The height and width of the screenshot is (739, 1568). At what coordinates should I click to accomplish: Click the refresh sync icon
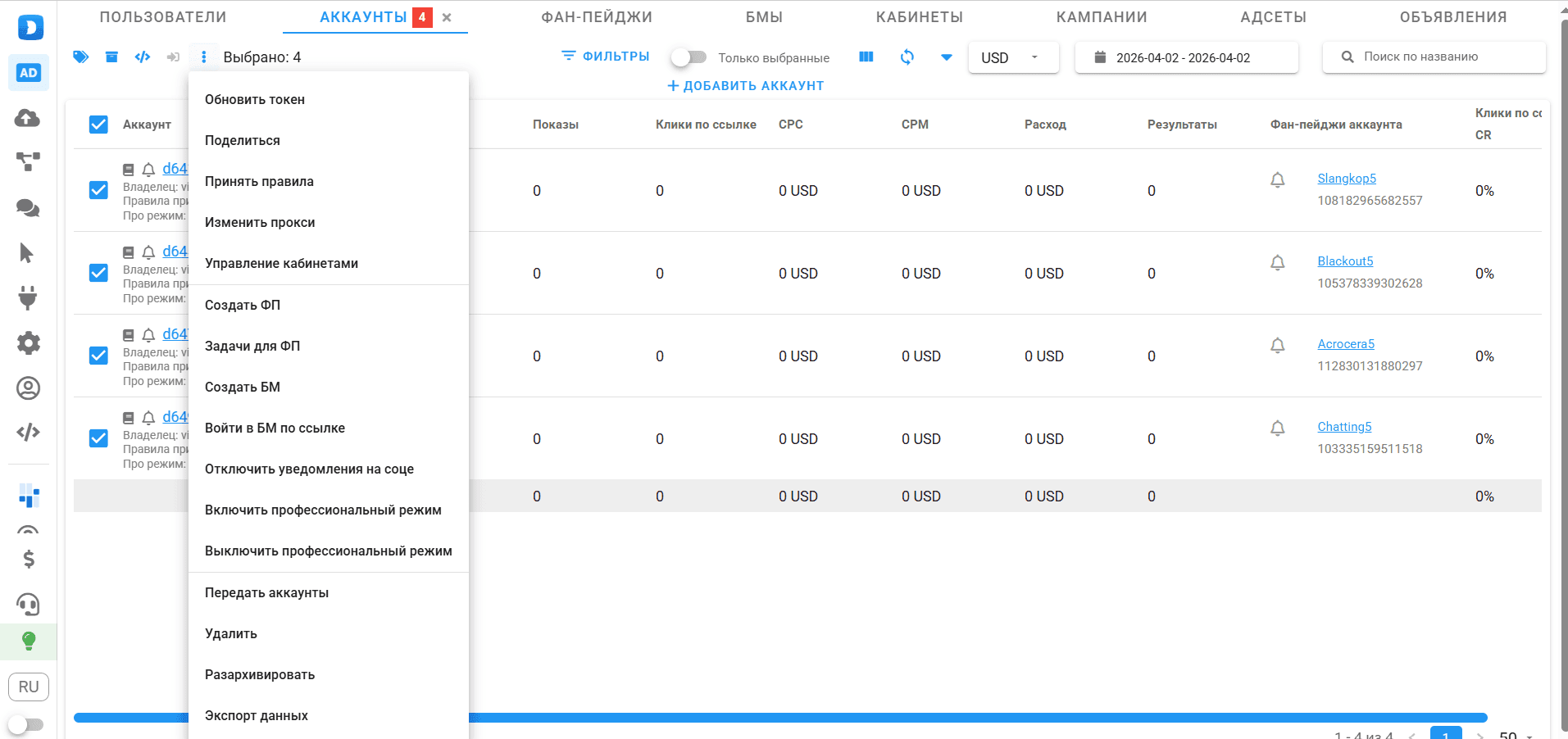point(907,57)
